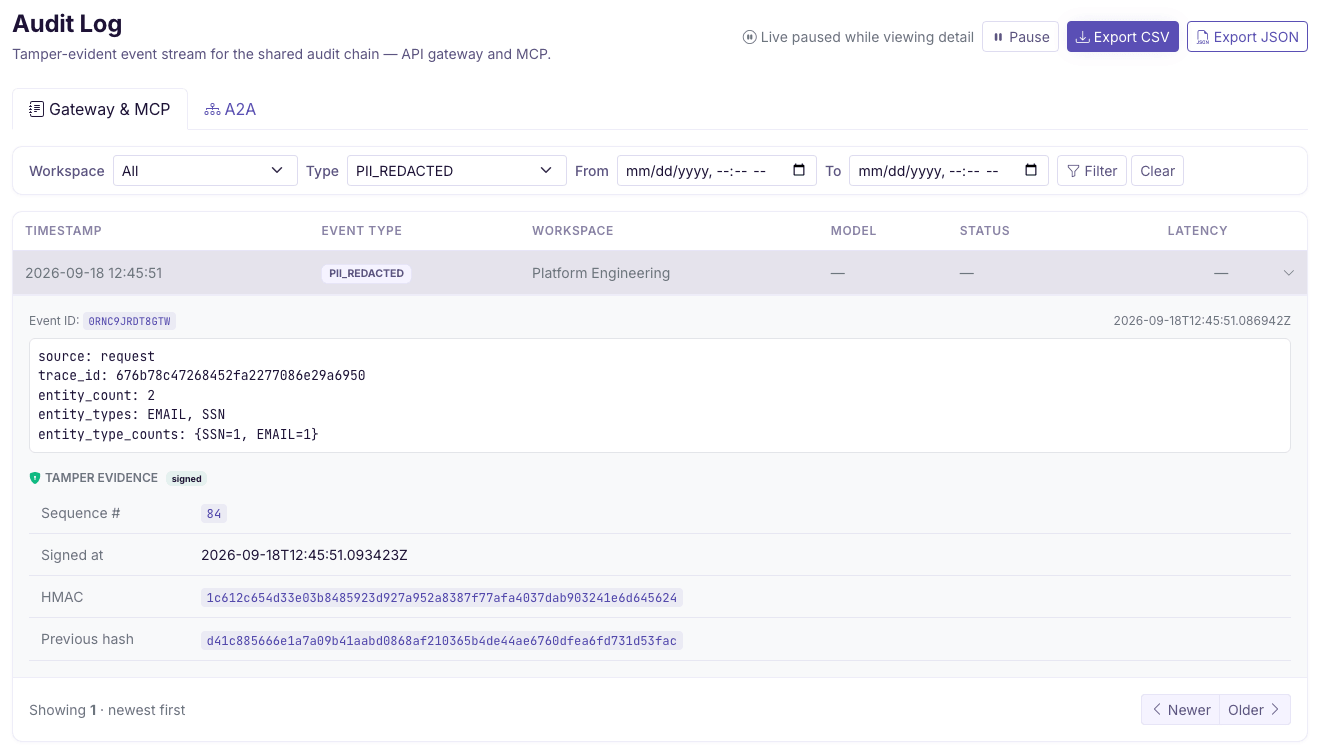1320x751 pixels.
Task: Click the entity_type_counts line in payload
Action: (x=178, y=434)
